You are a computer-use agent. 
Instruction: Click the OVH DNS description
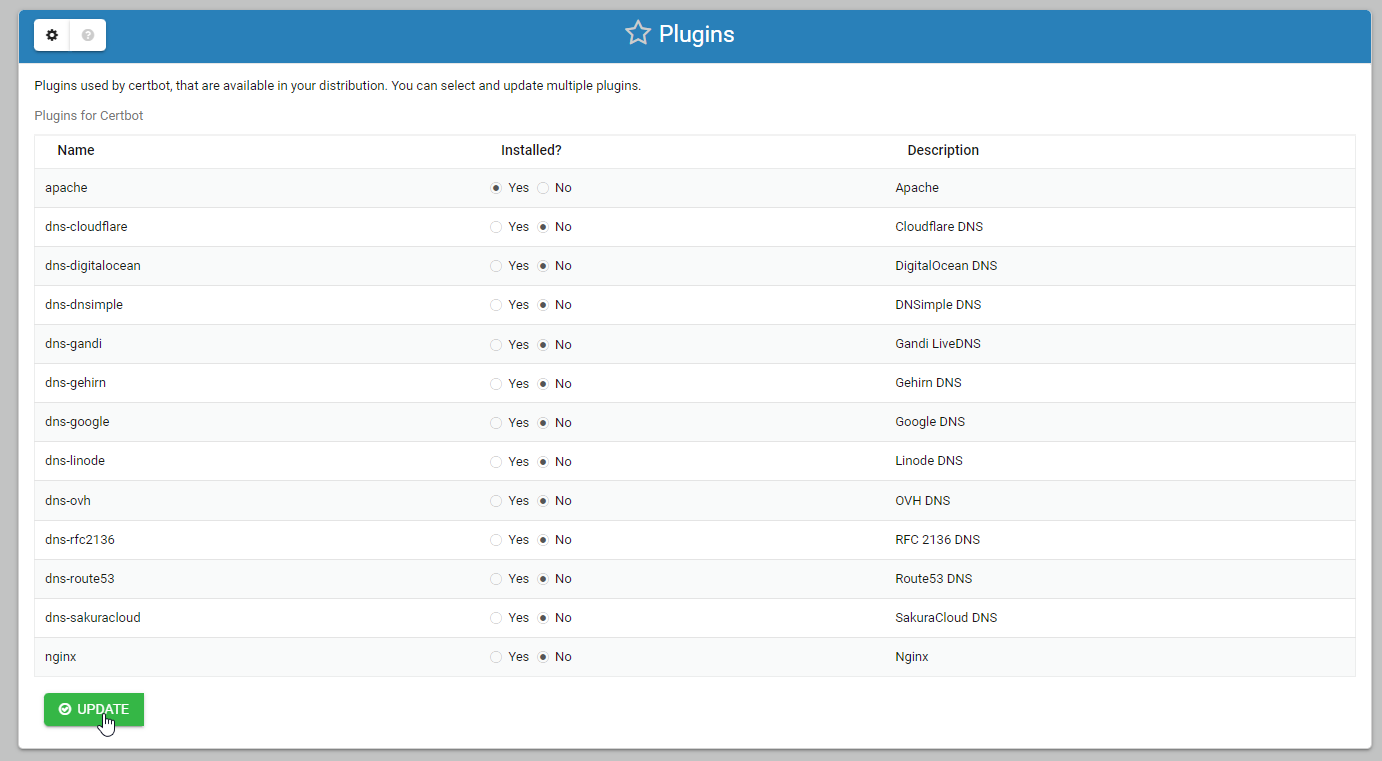922,501
